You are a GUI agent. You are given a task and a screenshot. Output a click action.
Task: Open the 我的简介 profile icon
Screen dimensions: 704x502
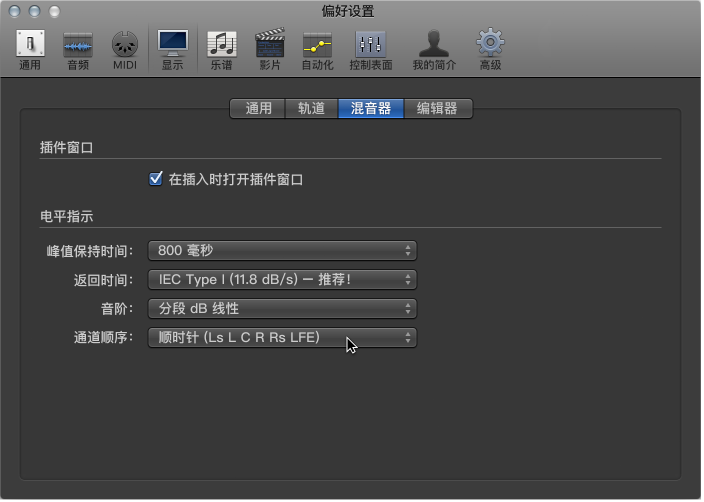[434, 48]
